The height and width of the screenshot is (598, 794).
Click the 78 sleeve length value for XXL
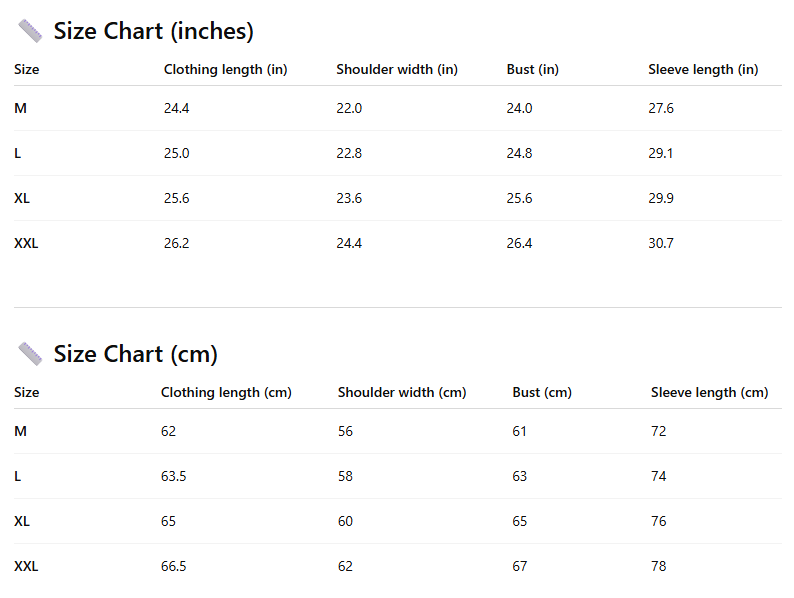658,566
